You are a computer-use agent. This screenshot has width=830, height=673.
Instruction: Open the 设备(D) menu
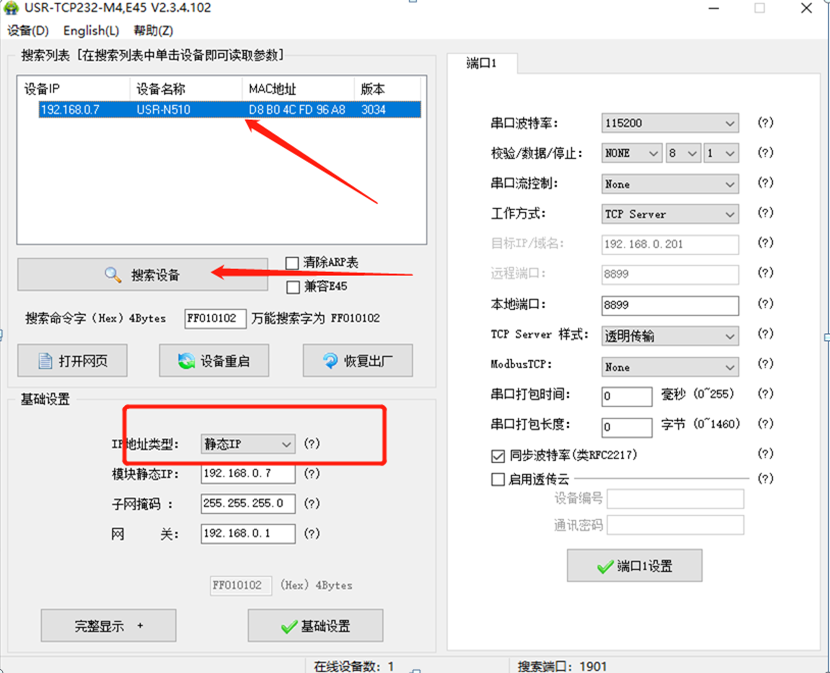28,31
